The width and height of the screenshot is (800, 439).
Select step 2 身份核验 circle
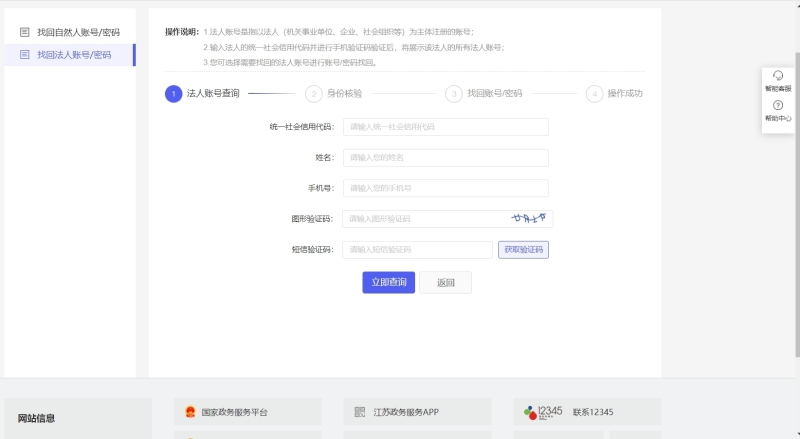tap(314, 93)
